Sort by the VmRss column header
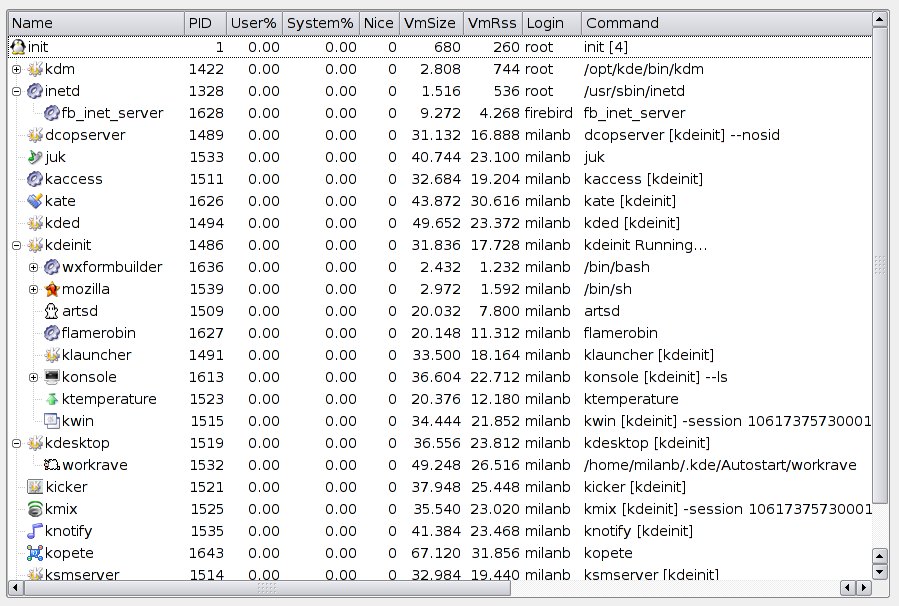 coord(492,22)
